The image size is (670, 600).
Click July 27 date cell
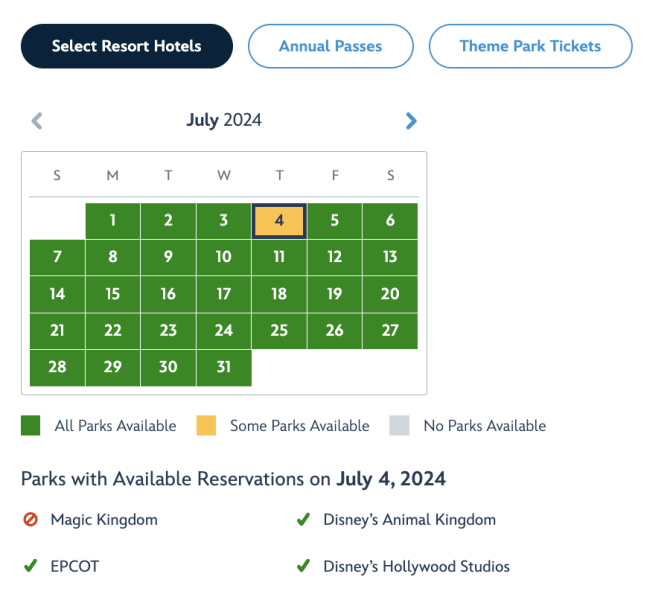pos(390,330)
